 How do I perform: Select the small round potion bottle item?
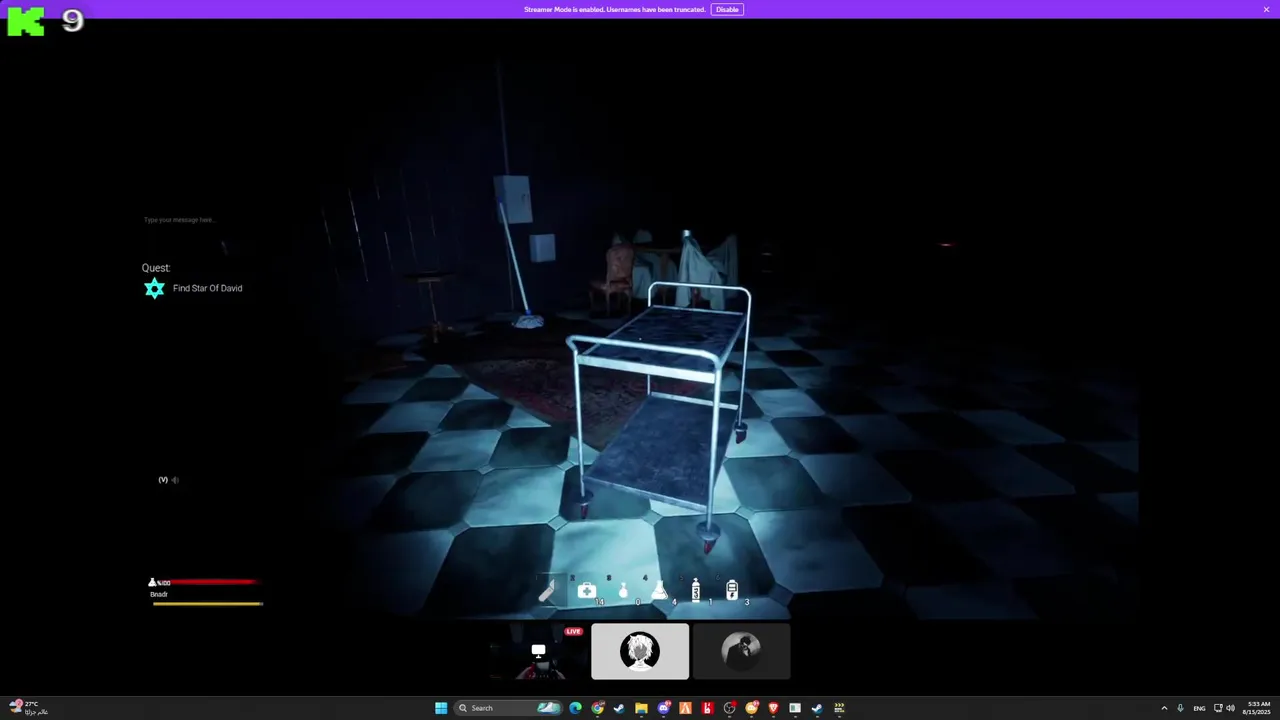pyautogui.click(x=623, y=591)
